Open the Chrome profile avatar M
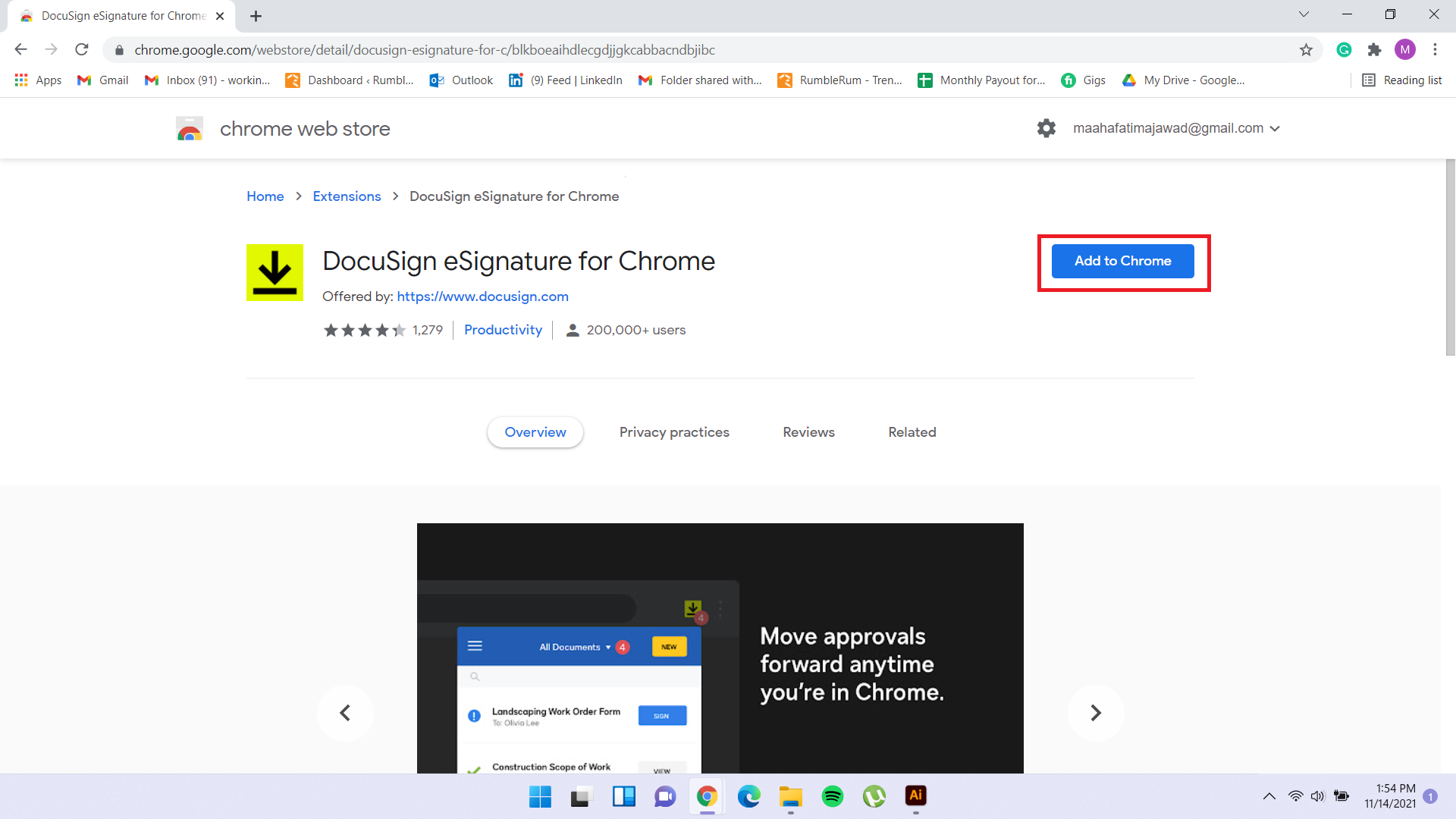 1404,50
